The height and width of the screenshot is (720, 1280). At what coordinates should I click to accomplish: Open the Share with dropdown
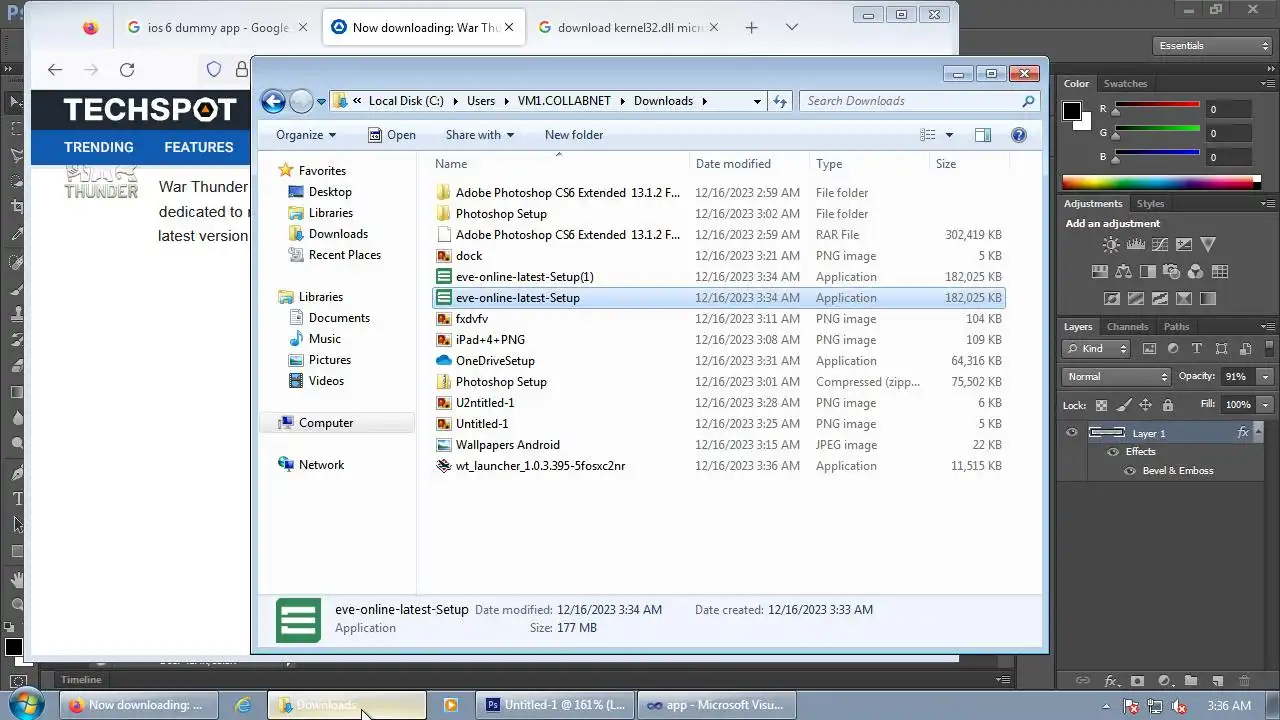[480, 135]
